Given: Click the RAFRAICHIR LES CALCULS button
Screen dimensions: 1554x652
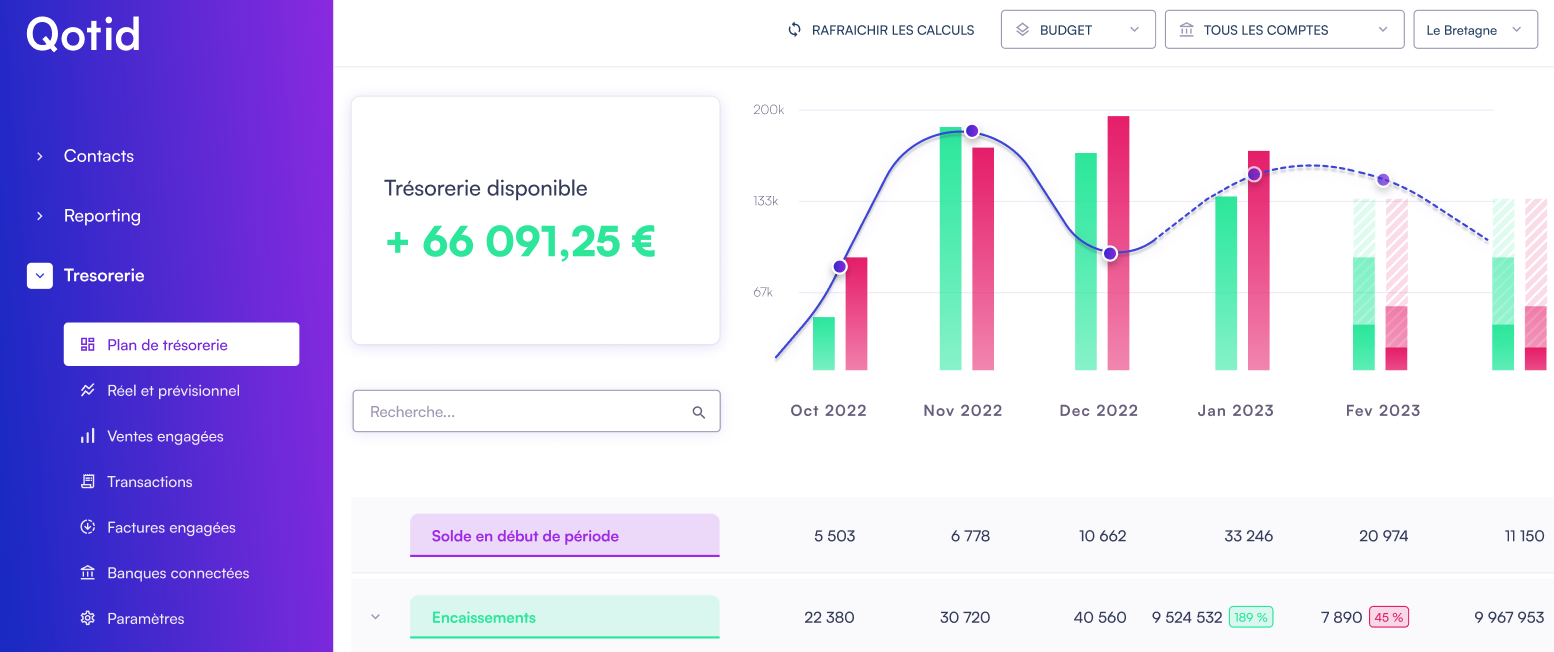Looking at the screenshot, I should tap(880, 30).
